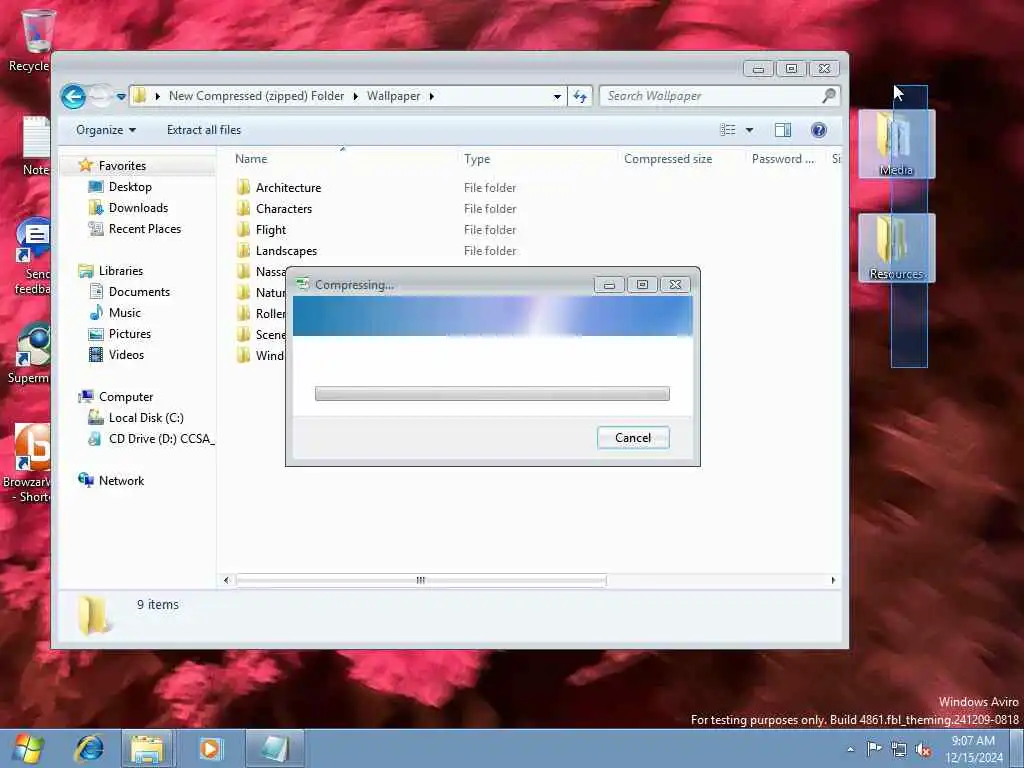
Task: Click the Forward navigation arrow in Explorer
Action: [101, 96]
